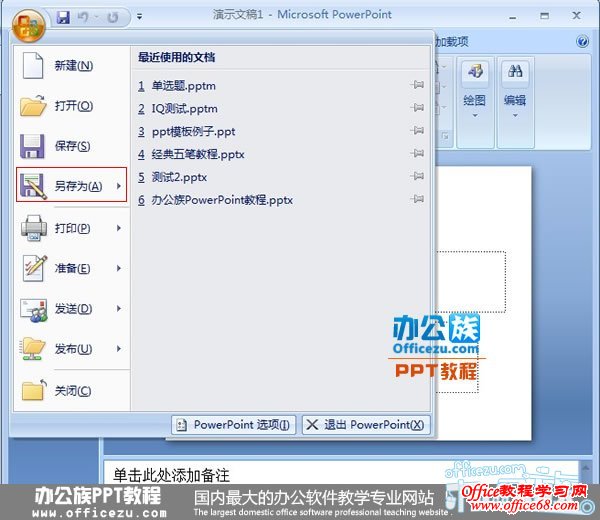Choose 保存(S) from the Office menu

[72, 146]
